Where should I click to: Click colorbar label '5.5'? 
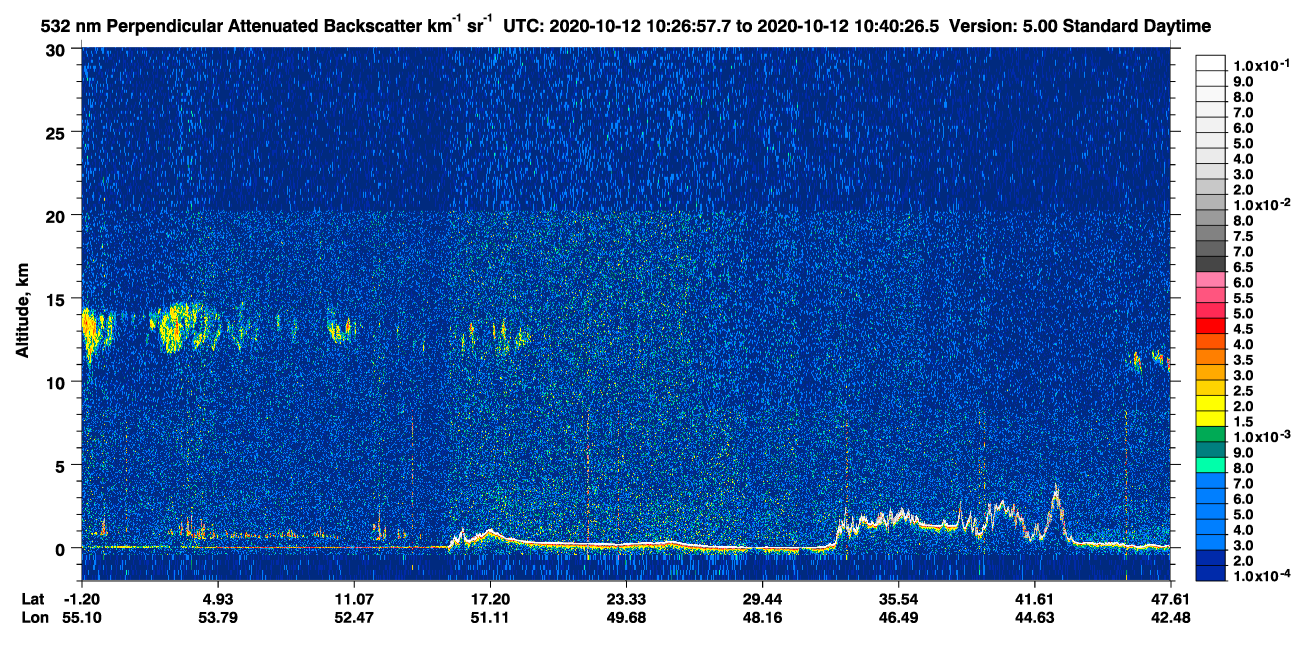[1242, 297]
